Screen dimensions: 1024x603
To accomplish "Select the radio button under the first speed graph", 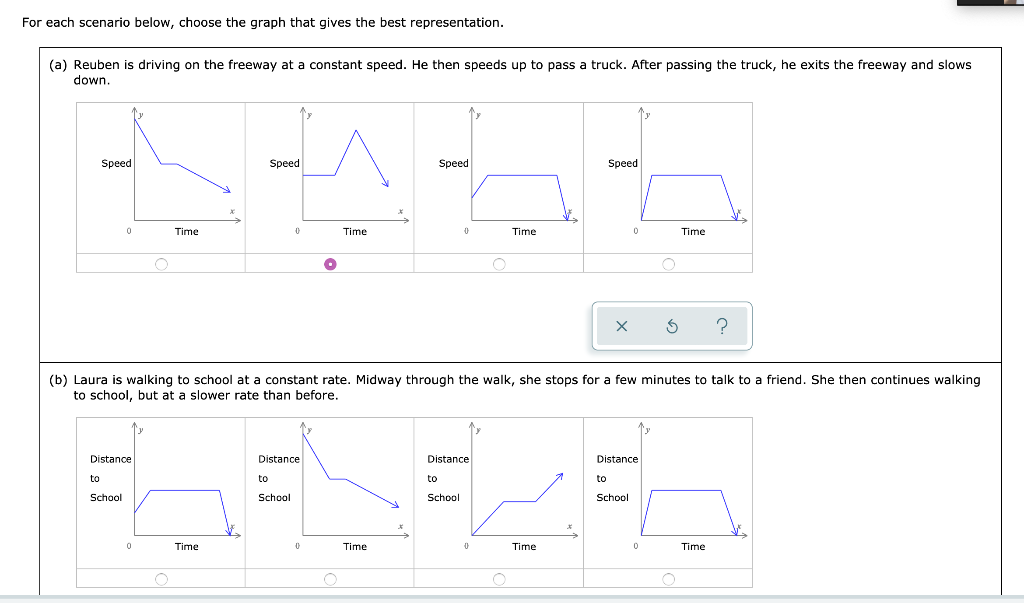I will (x=160, y=263).
